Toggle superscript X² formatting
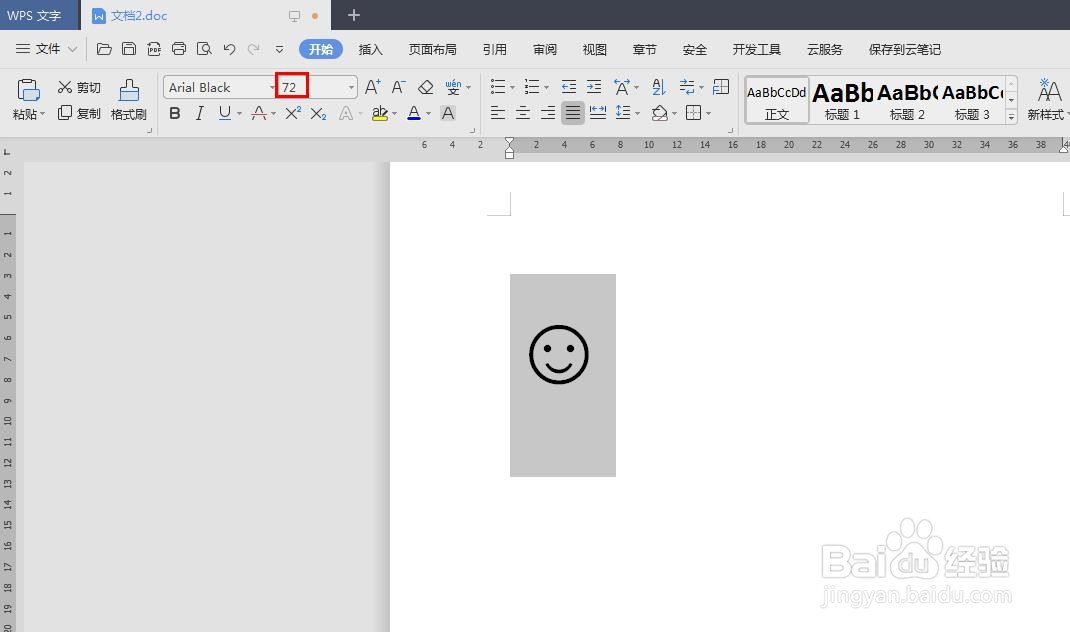 click(x=293, y=113)
